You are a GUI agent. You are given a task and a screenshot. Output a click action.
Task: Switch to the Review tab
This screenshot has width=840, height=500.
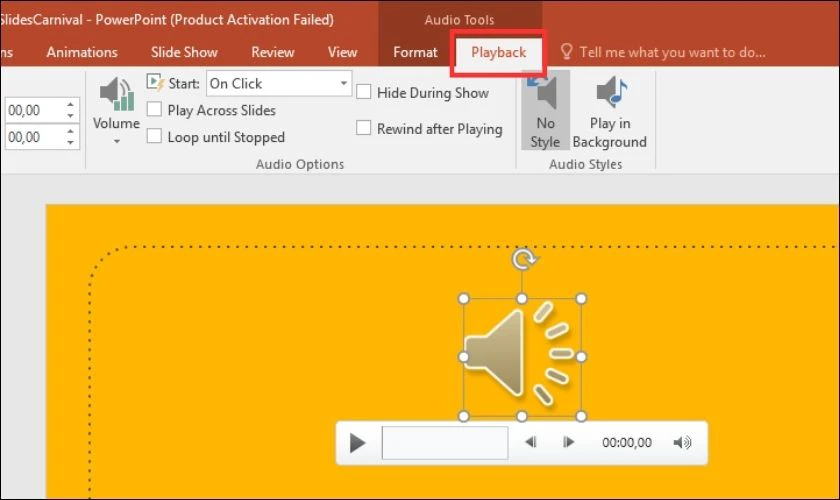[x=273, y=52]
